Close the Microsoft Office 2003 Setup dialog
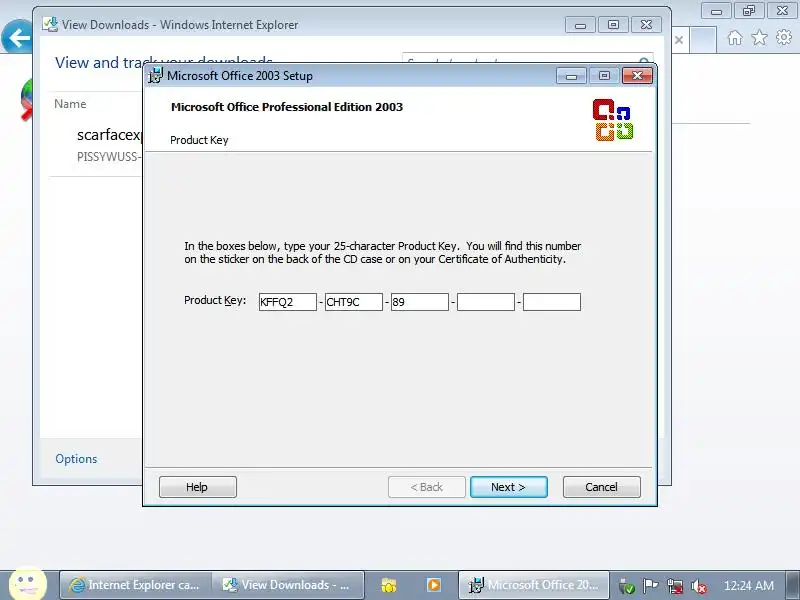800x600 pixels. pos(637,76)
